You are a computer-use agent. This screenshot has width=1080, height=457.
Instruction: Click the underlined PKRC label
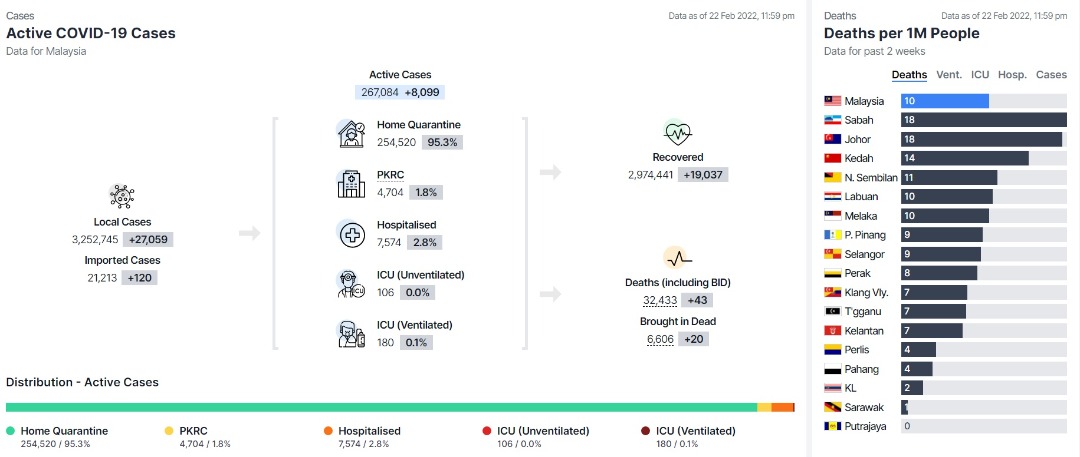coord(389,175)
